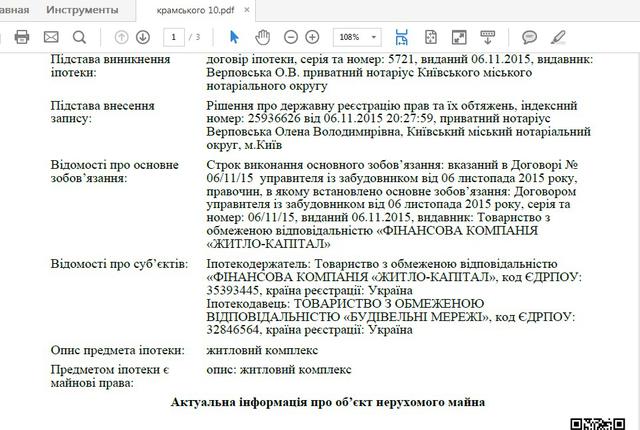Close the крамського 10.pdf tab

pos(247,10)
